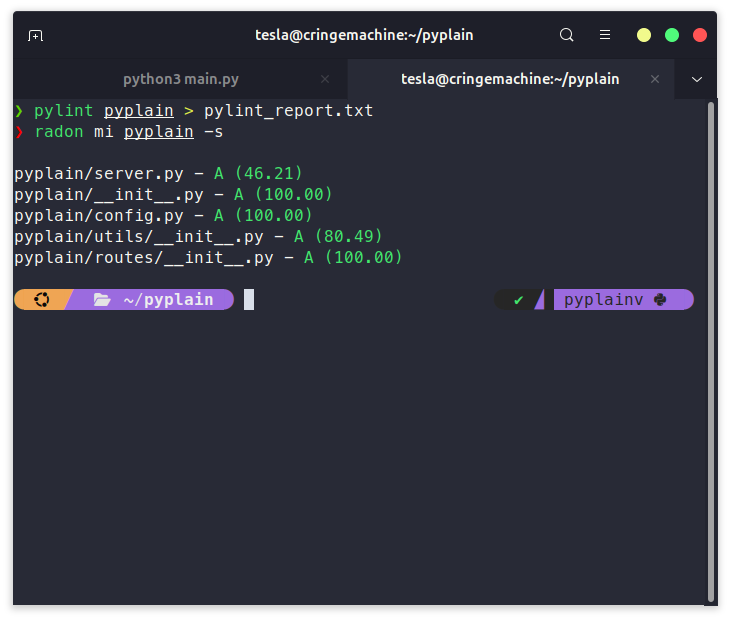Screen dimensions: 730x620
Task: Switch to the python3 main.py tab
Action: (181, 79)
